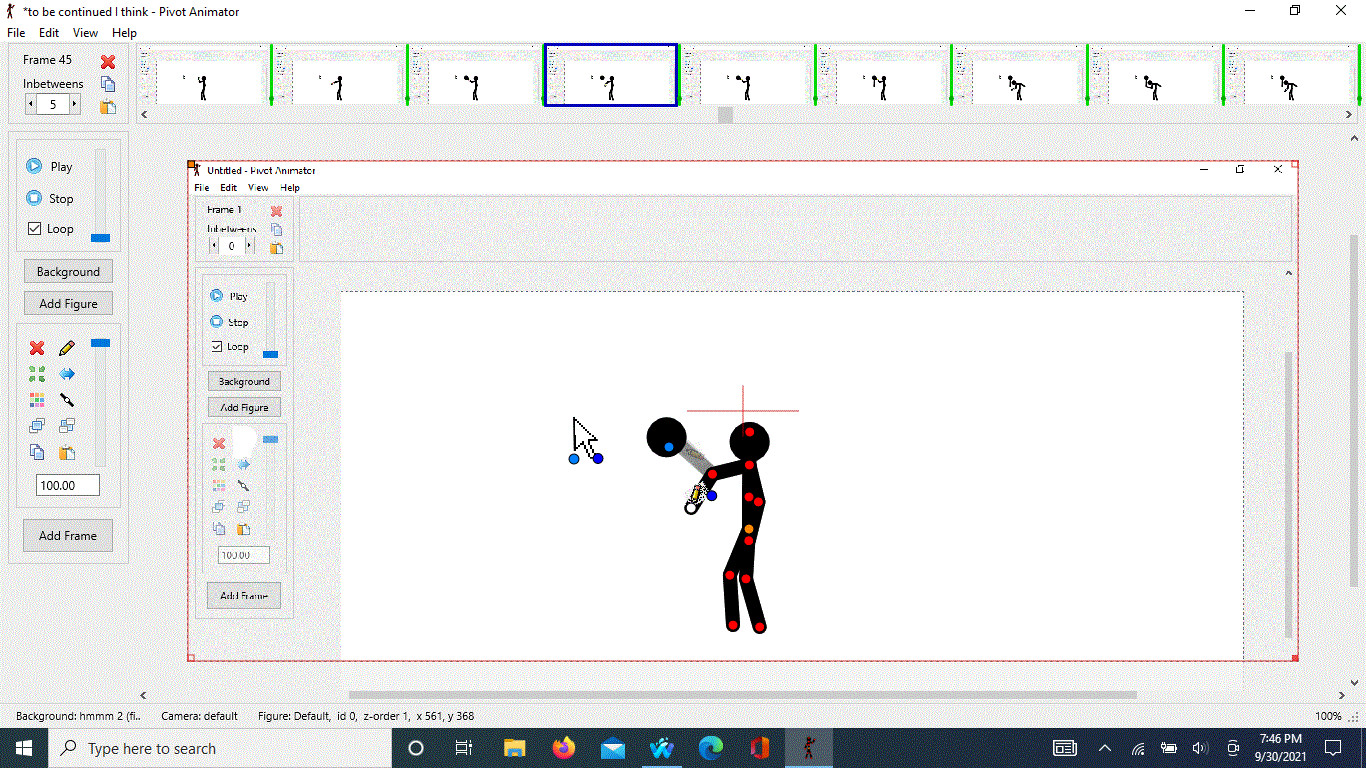This screenshot has width=1366, height=768.
Task: Click the Add Figure button
Action: (x=68, y=303)
